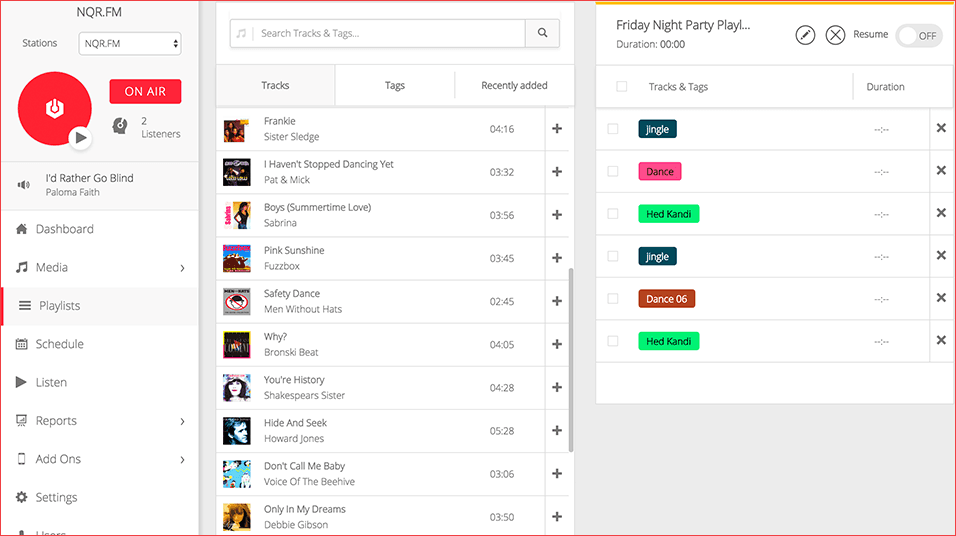Check the box beside the pink Dance tag
The height and width of the screenshot is (536, 956).
[613, 172]
